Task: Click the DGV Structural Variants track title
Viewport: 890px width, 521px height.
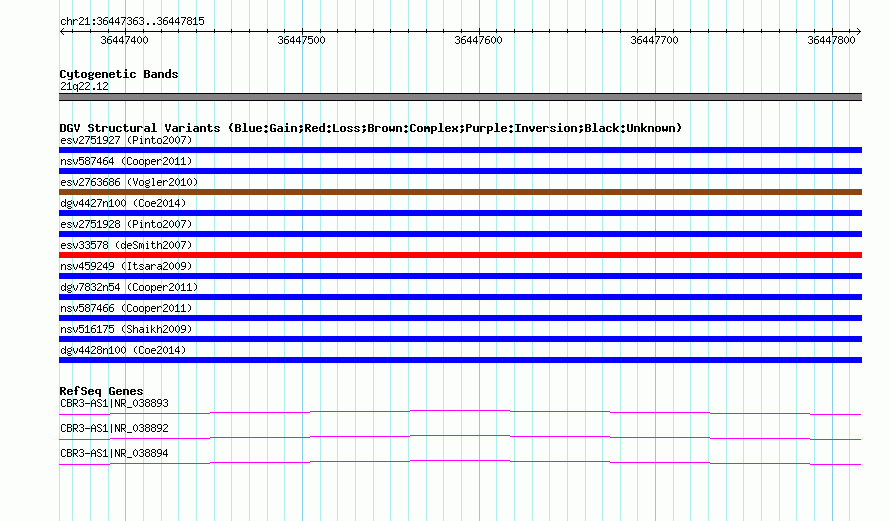Action: pyautogui.click(x=370, y=128)
